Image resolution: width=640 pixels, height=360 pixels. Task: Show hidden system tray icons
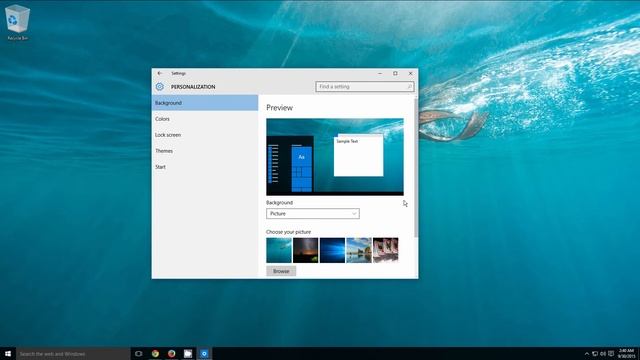[587, 353]
